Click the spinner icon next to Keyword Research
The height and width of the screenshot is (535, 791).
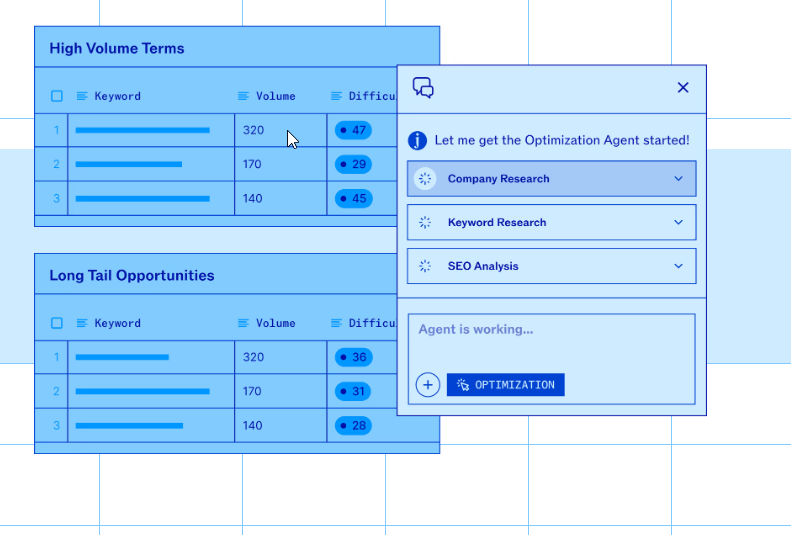pos(425,223)
